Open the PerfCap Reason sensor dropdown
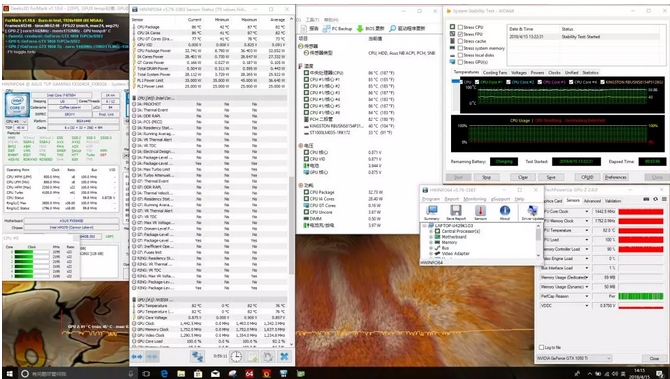The height and width of the screenshot is (379, 670). pyautogui.click(x=587, y=296)
